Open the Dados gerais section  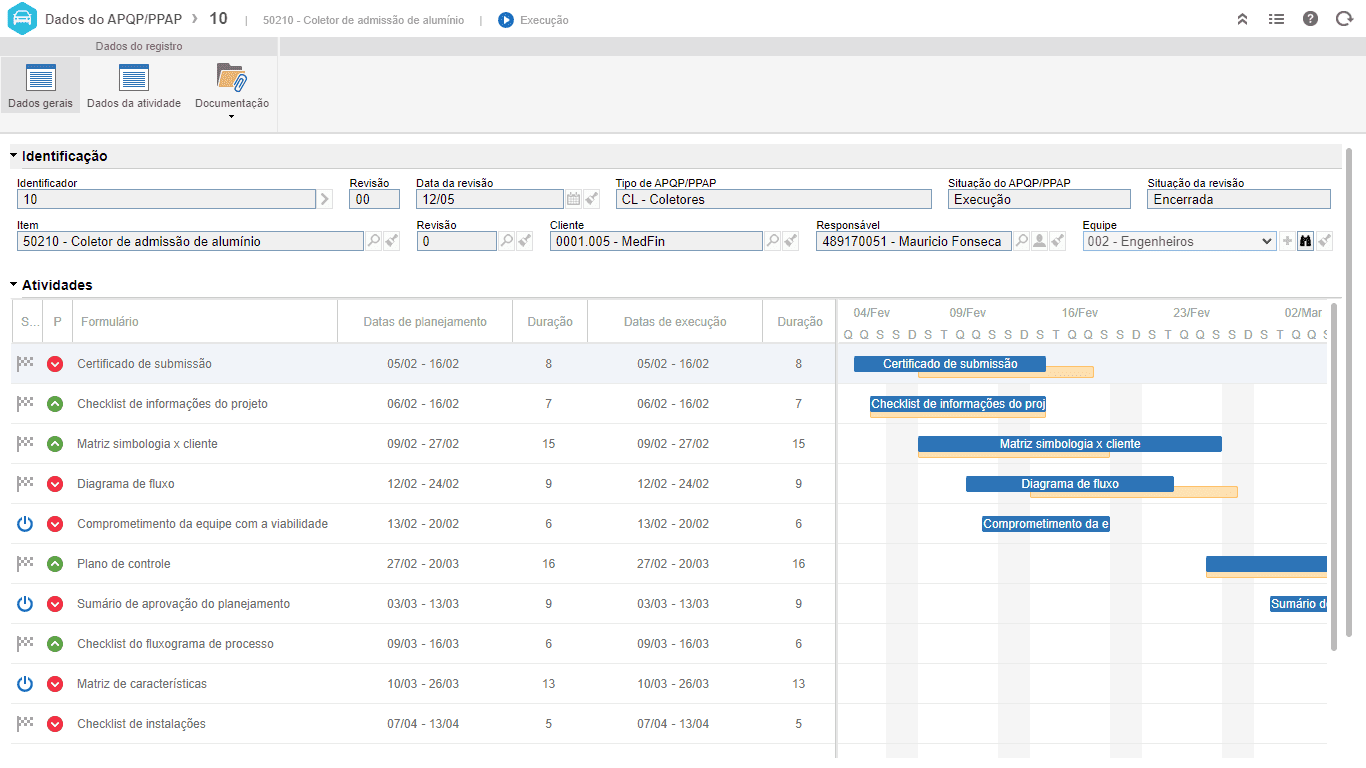click(40, 85)
